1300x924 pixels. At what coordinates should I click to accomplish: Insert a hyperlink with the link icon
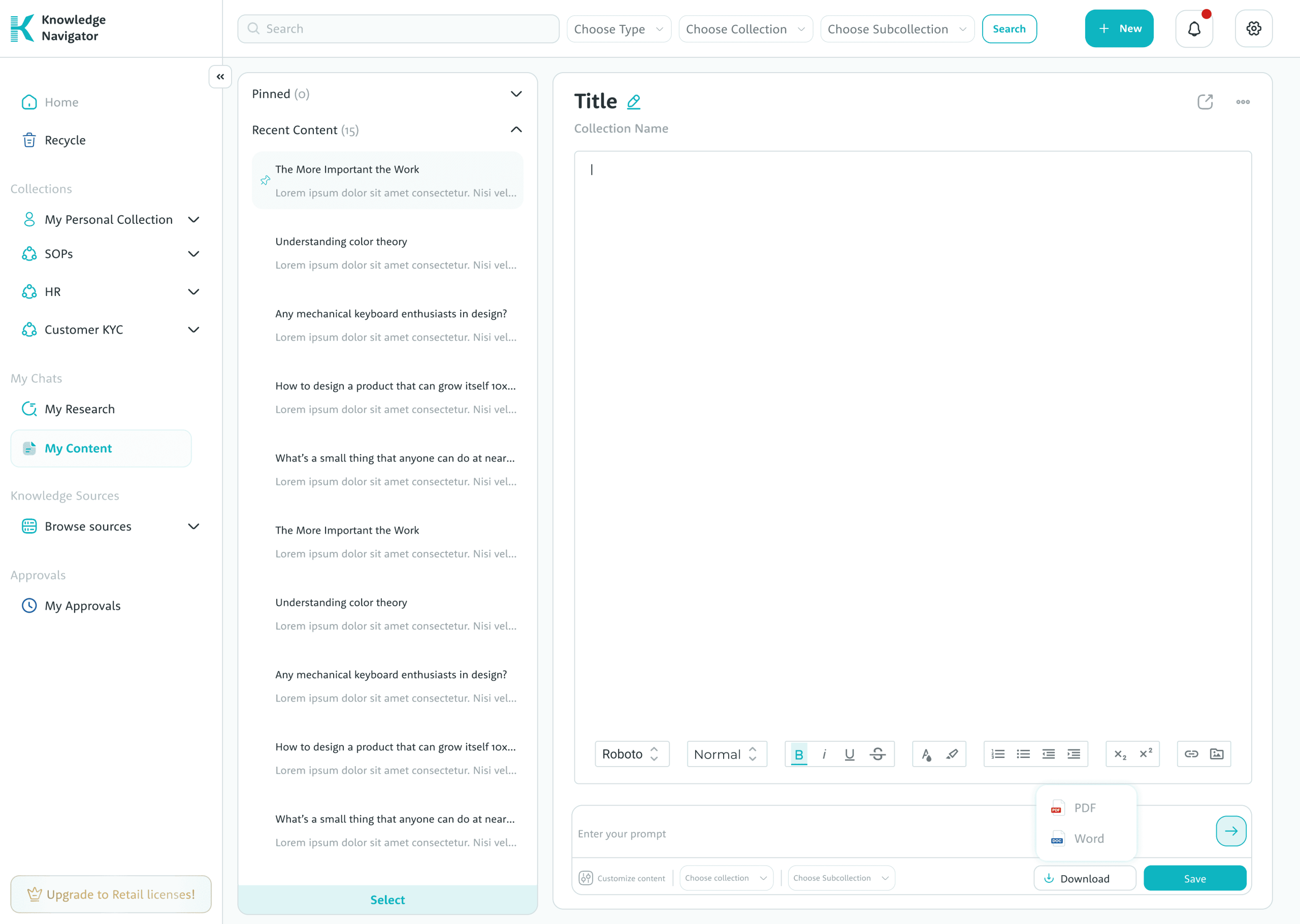pyautogui.click(x=1191, y=754)
